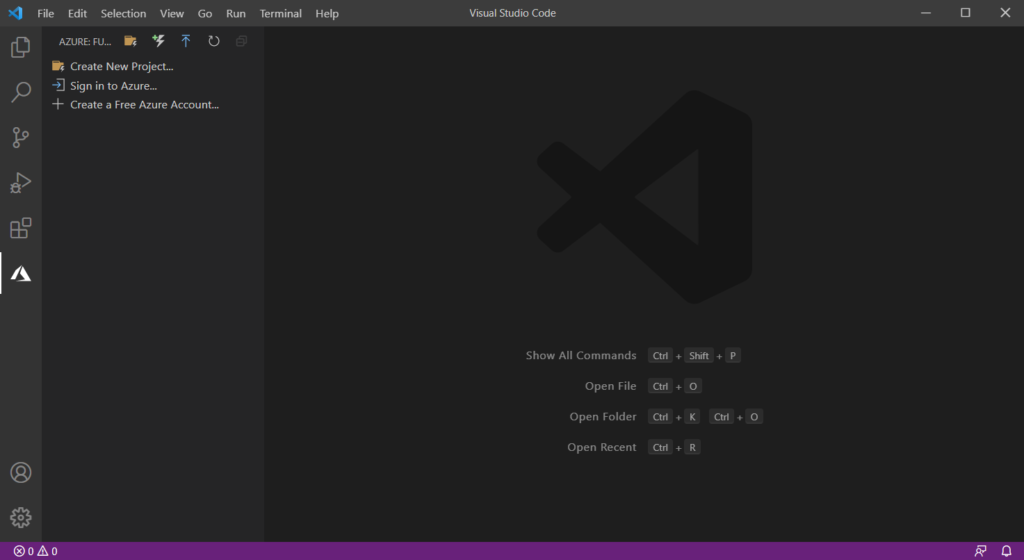1024x560 pixels.
Task: Refresh the Azure Functions panel
Action: click(214, 41)
